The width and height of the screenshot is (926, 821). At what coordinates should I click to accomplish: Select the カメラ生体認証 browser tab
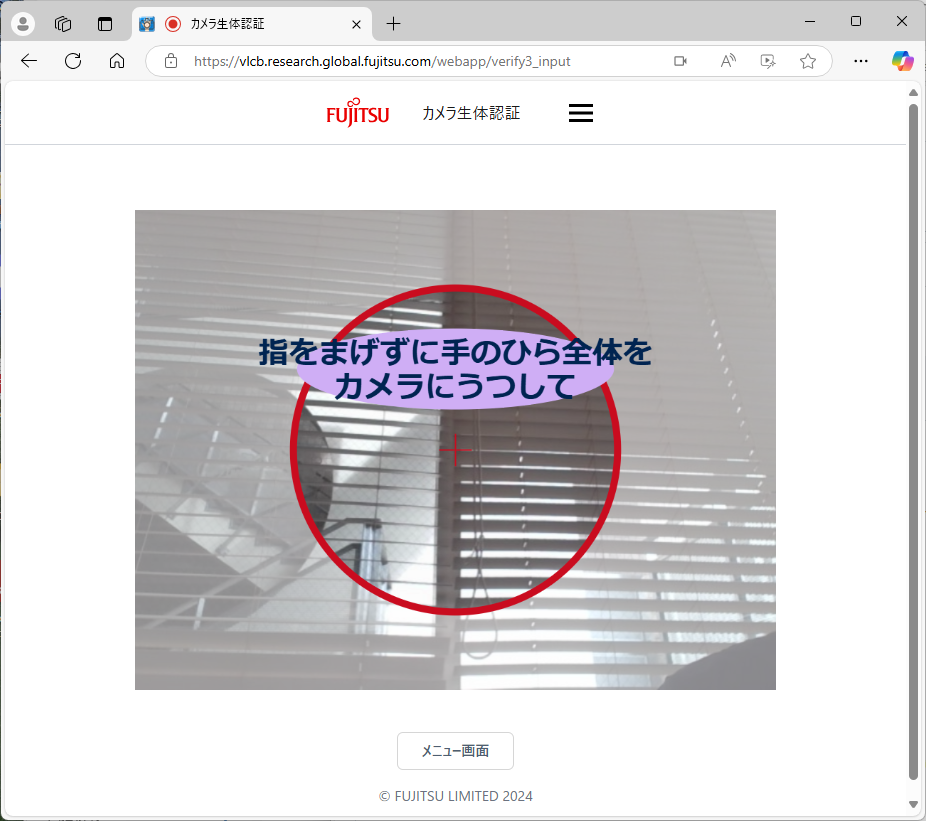(252, 24)
